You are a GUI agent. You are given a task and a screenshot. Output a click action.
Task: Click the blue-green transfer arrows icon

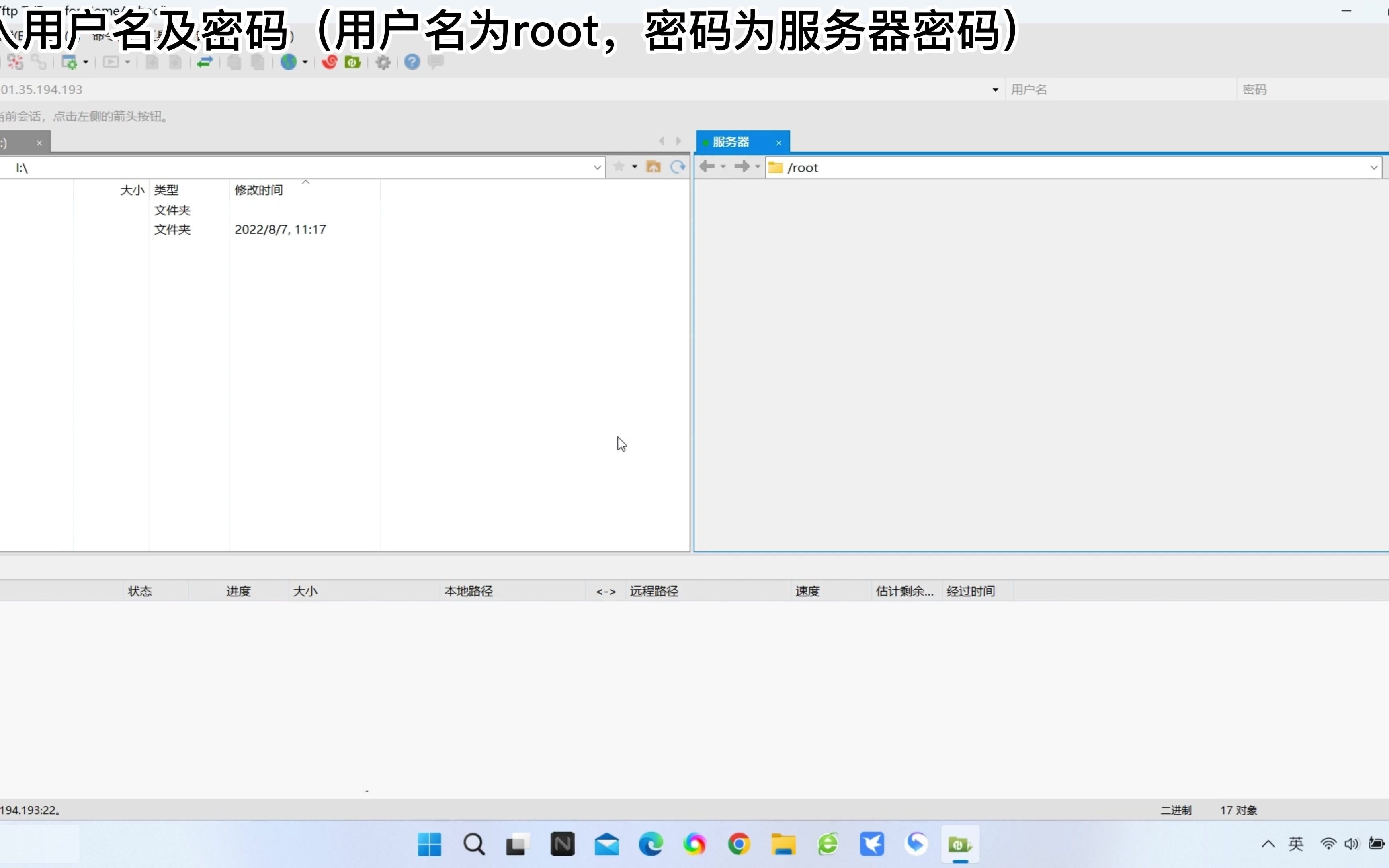205,62
